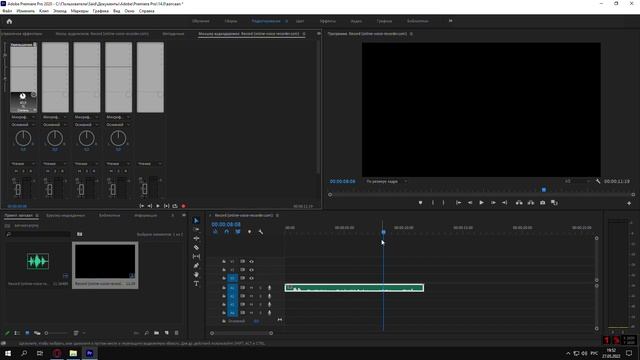Toggle Linked Selection in the timeline
Image resolution: width=640 pixels, height=360 pixels.
tap(238, 232)
